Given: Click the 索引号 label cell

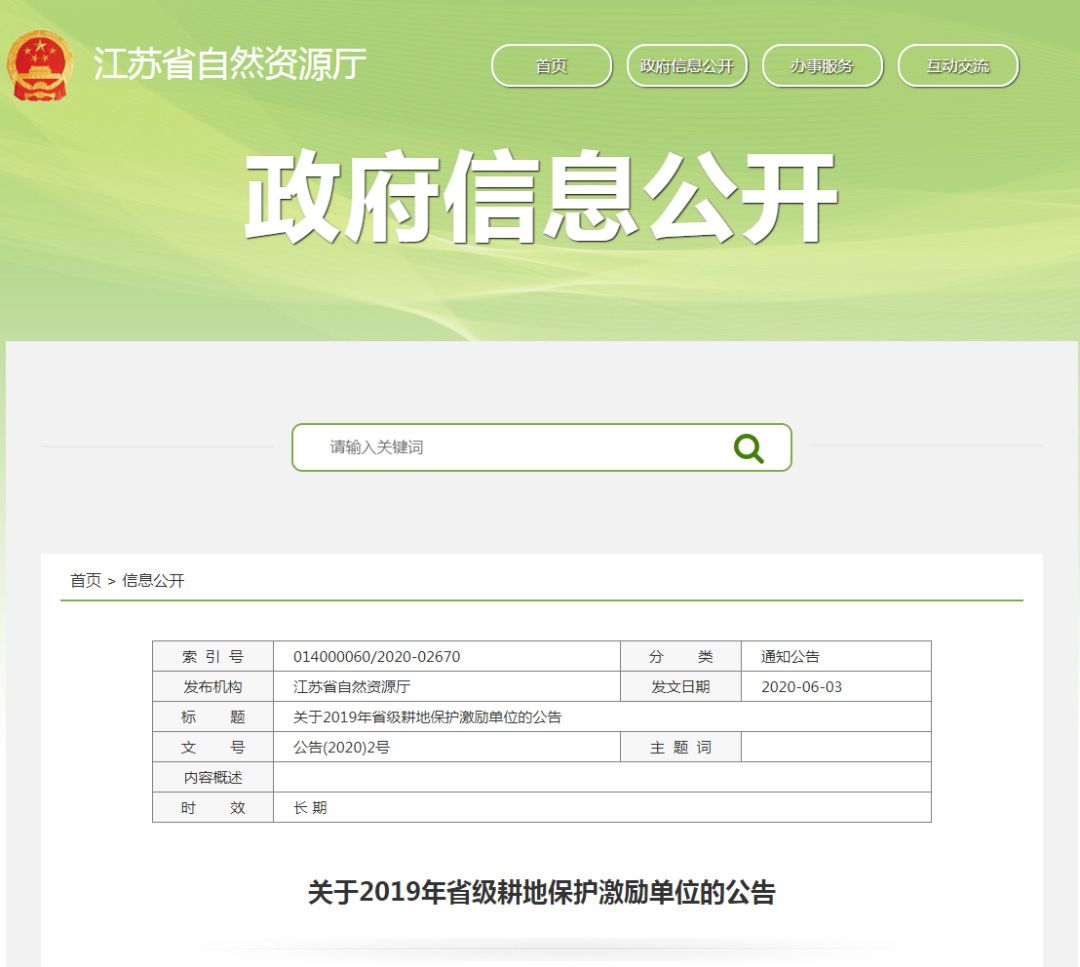Looking at the screenshot, I should (213, 657).
